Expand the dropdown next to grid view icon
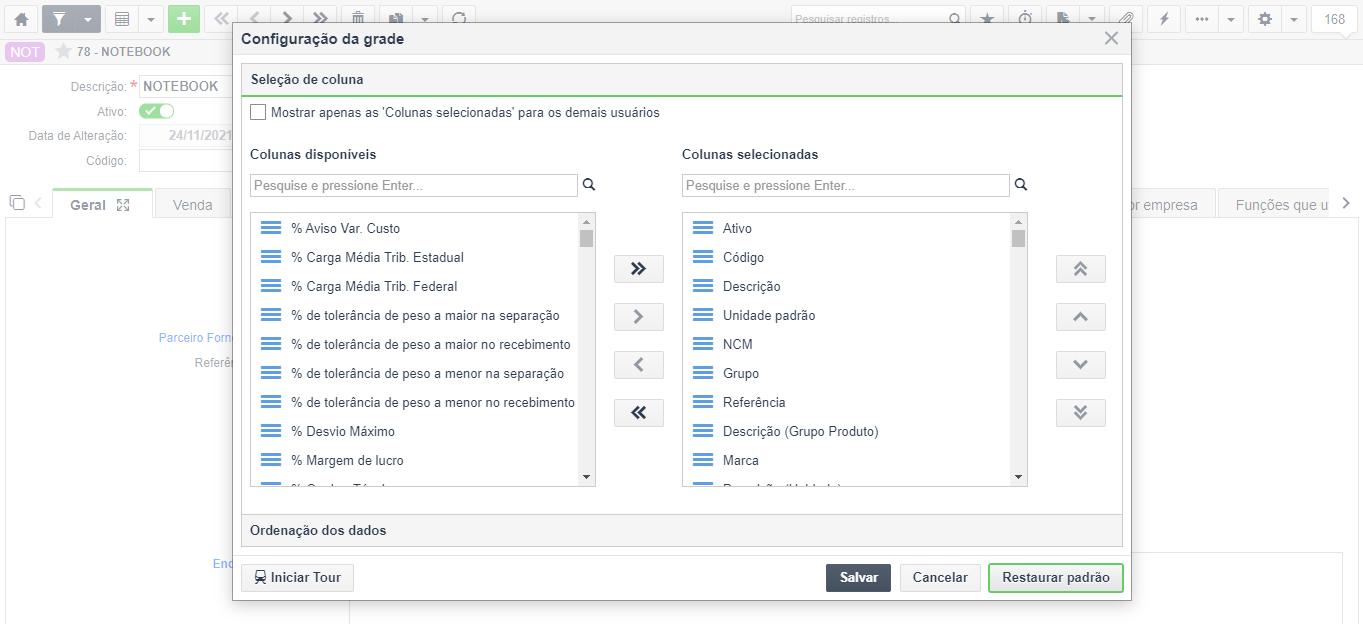Screen dimensions: 1363x624 pos(151,19)
